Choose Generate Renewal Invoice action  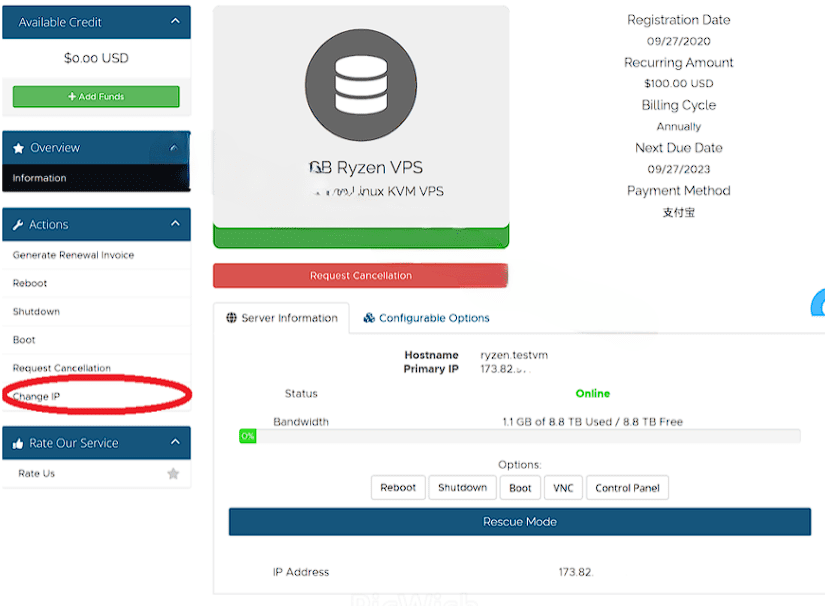click(73, 255)
